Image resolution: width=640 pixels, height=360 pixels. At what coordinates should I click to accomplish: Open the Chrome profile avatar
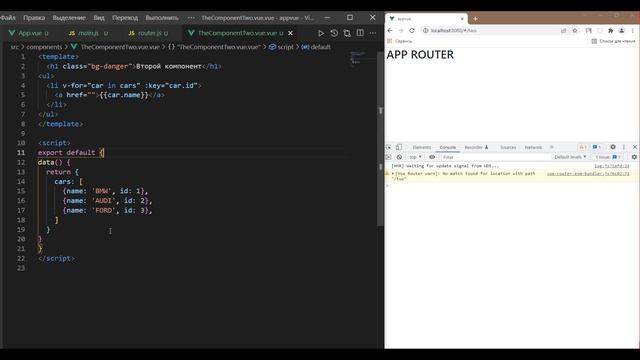pyautogui.click(x=622, y=31)
